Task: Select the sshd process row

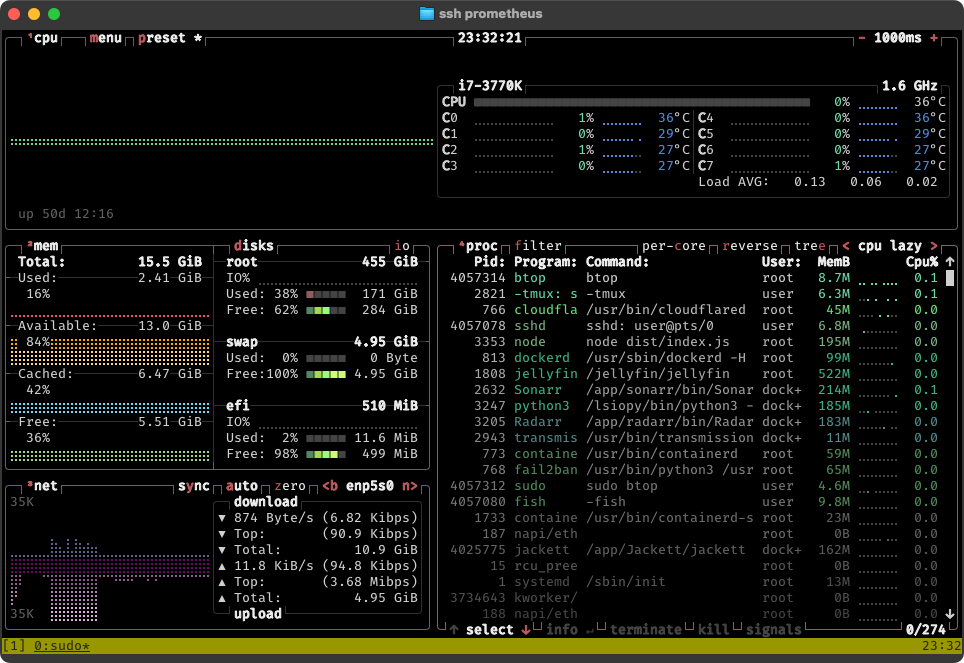Action: click(693, 326)
